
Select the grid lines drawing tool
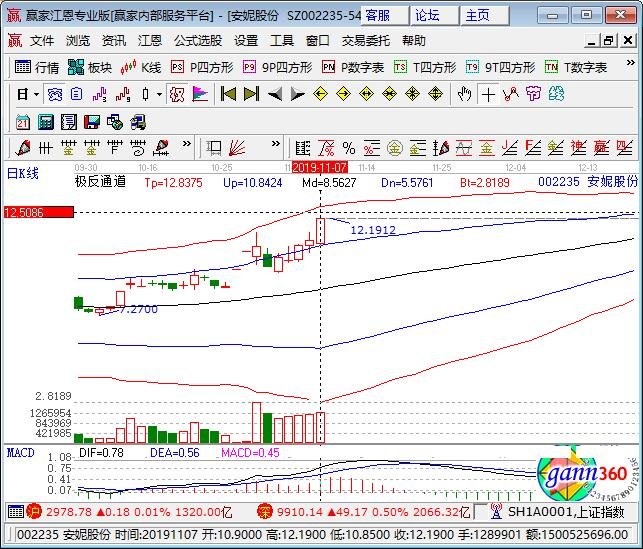(x=46, y=148)
